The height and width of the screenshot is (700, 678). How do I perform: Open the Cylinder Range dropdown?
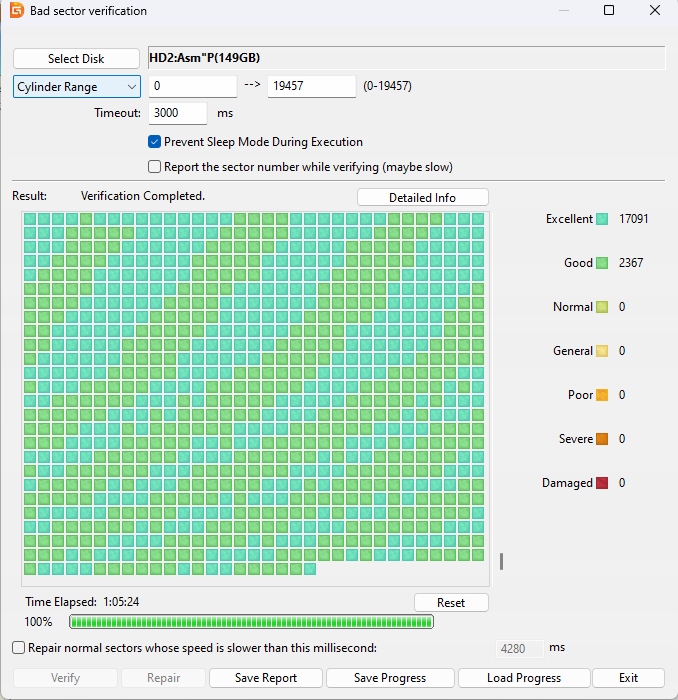pyautogui.click(x=77, y=87)
